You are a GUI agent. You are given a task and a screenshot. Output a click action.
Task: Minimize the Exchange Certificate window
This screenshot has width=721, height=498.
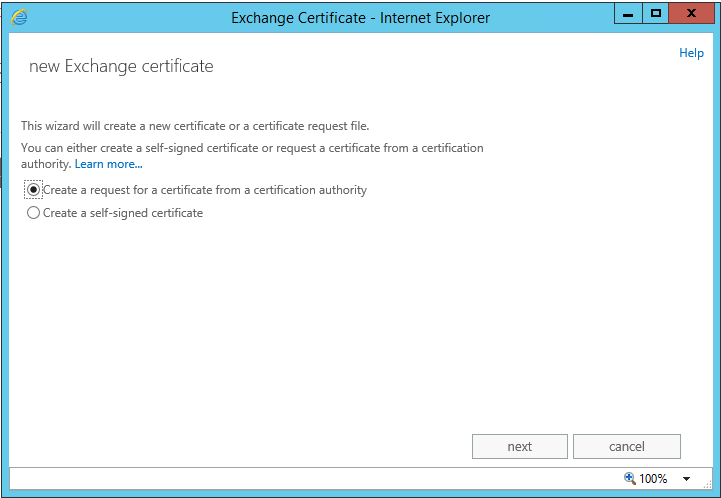tap(625, 14)
